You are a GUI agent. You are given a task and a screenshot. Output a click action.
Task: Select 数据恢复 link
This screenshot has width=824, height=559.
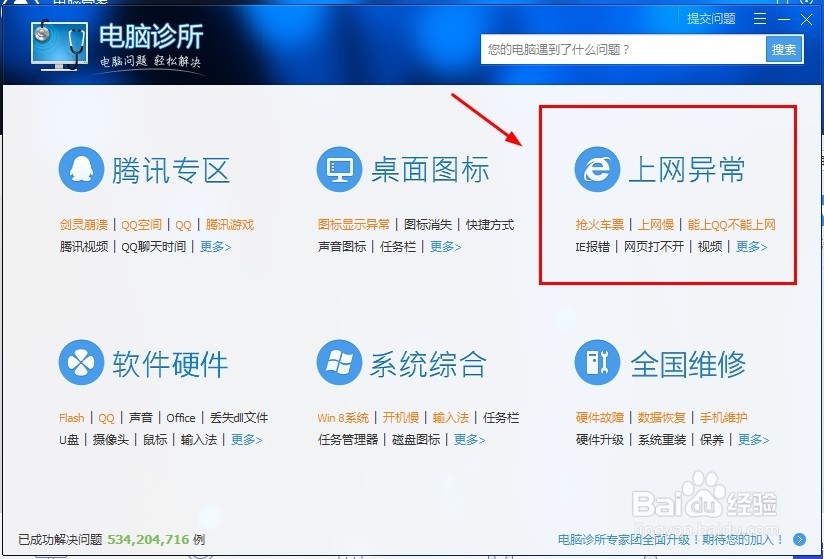point(662,418)
